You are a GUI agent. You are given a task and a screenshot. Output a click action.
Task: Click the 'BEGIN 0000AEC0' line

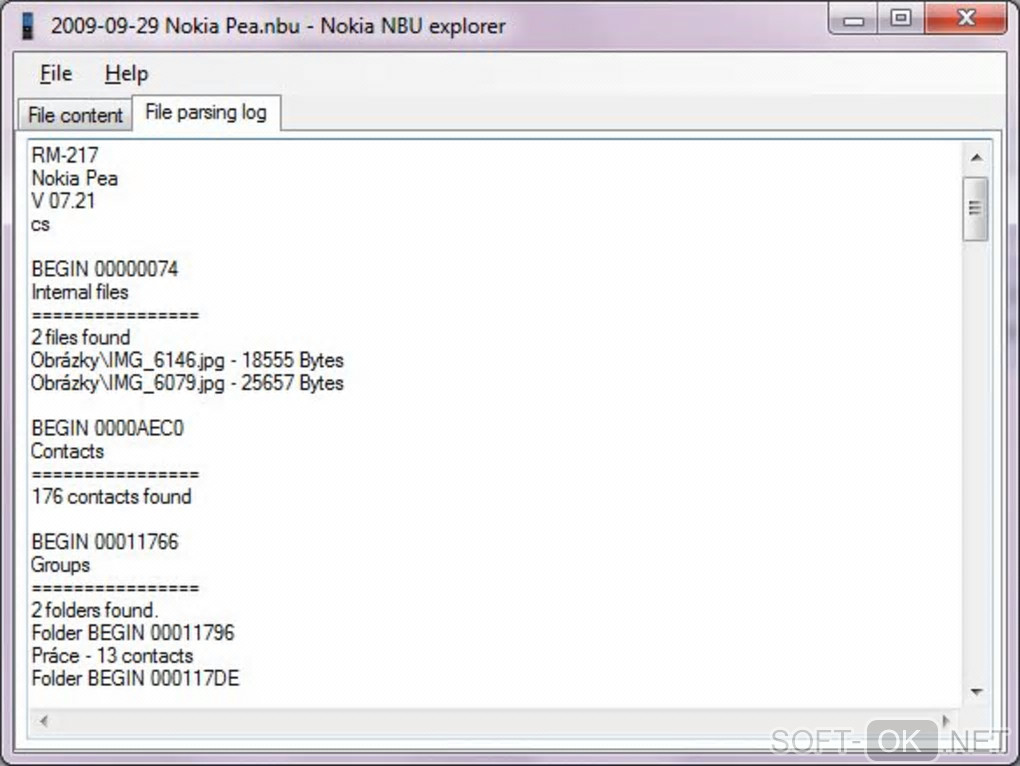point(107,429)
